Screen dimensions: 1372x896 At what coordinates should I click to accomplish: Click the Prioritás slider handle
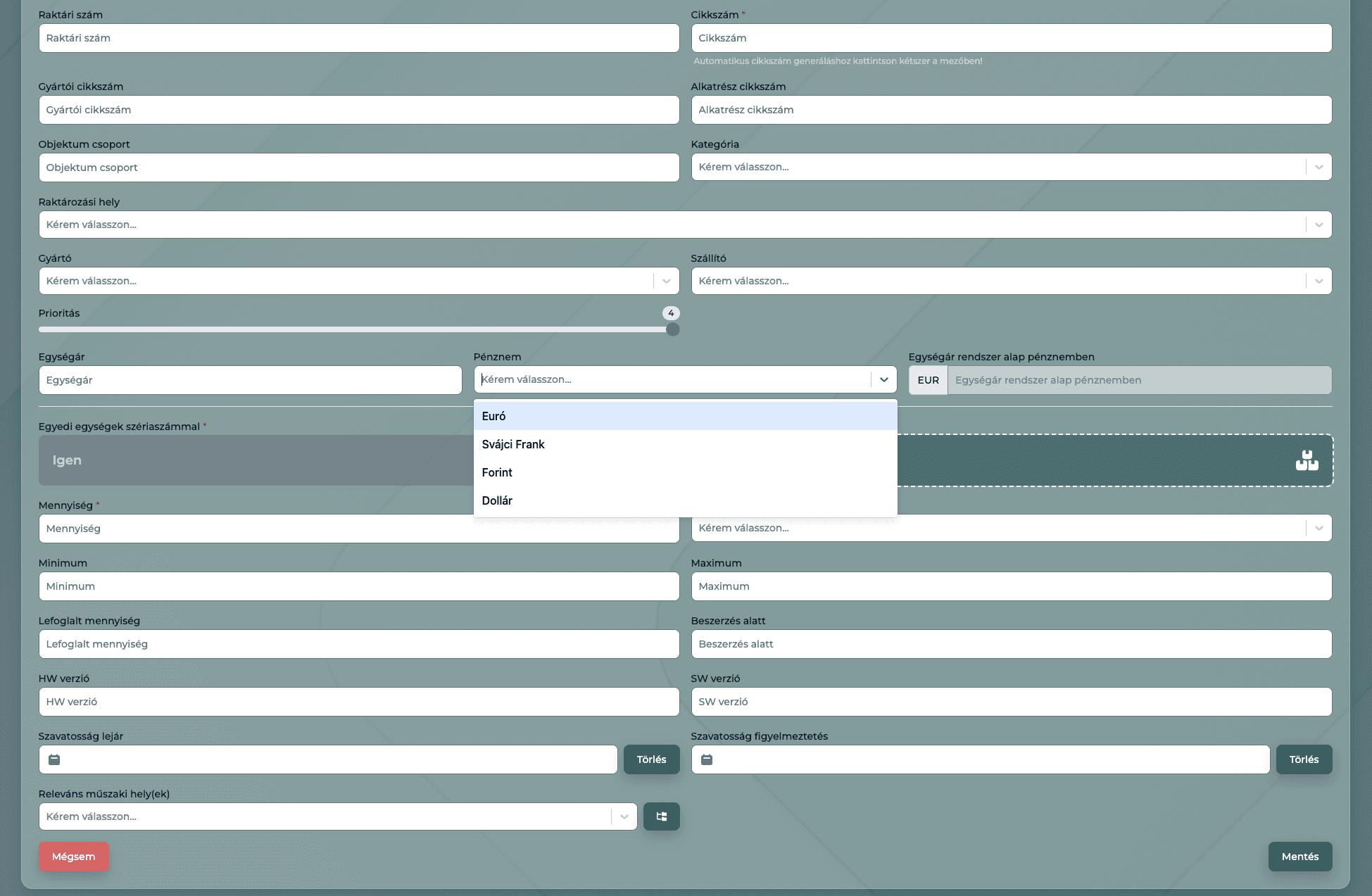pos(672,329)
